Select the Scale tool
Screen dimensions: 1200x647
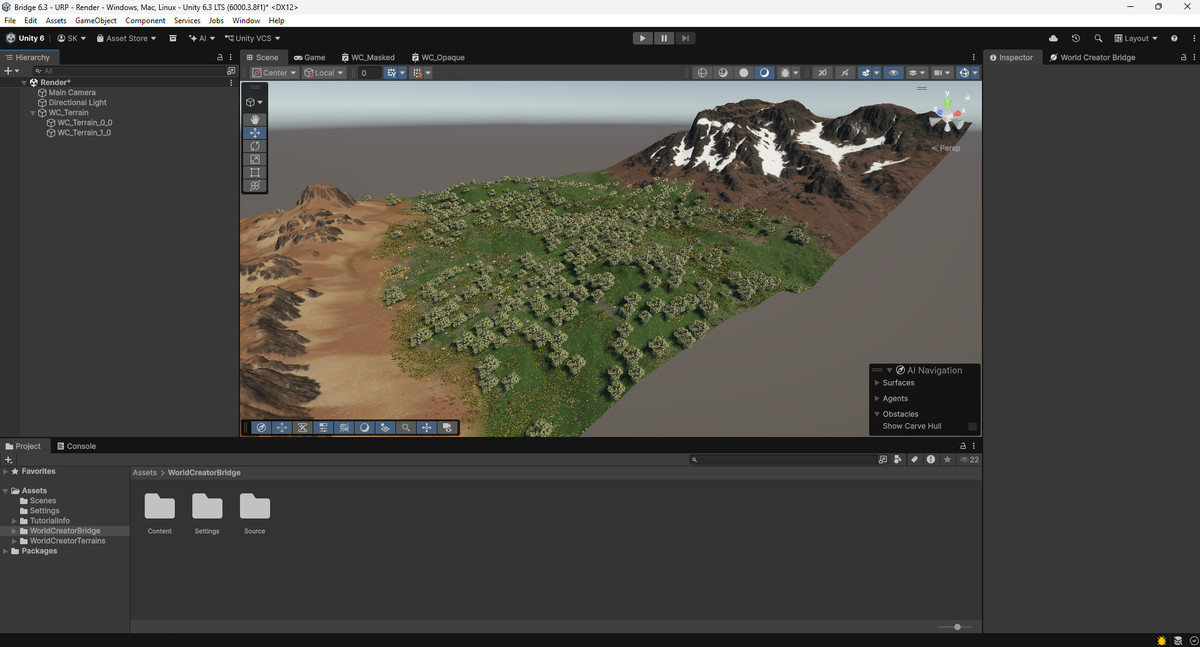255,159
